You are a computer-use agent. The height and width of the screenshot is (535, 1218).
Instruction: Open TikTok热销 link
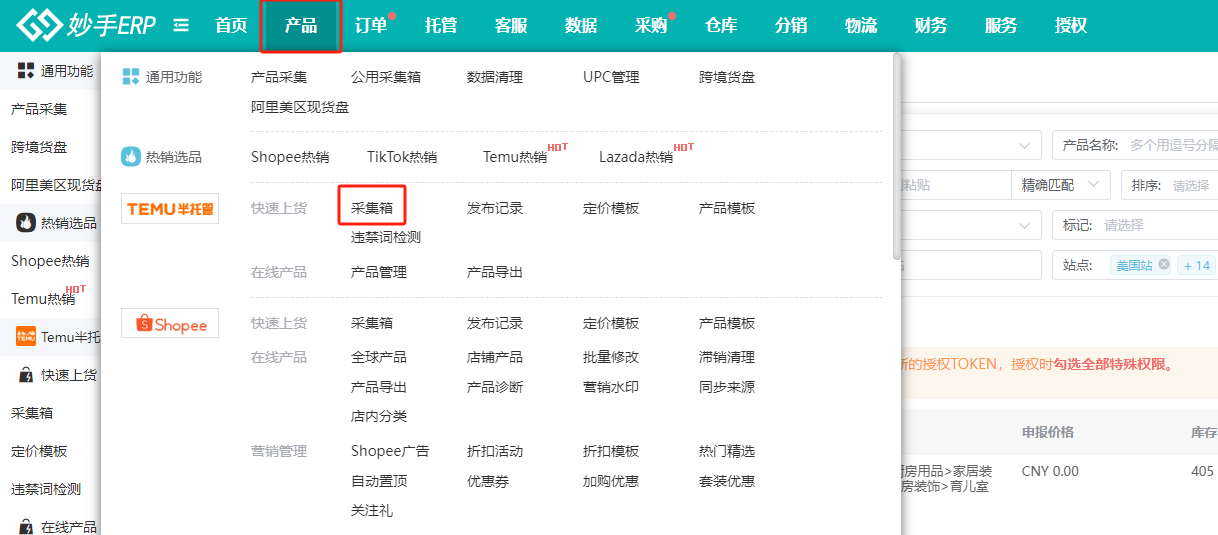click(x=402, y=157)
